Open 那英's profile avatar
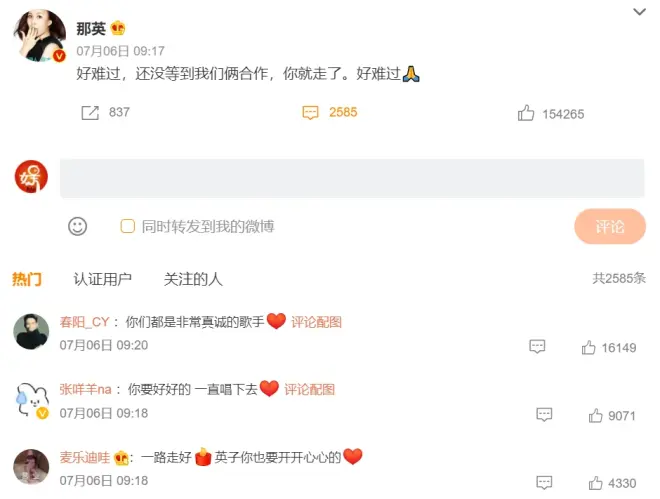 pos(40,35)
